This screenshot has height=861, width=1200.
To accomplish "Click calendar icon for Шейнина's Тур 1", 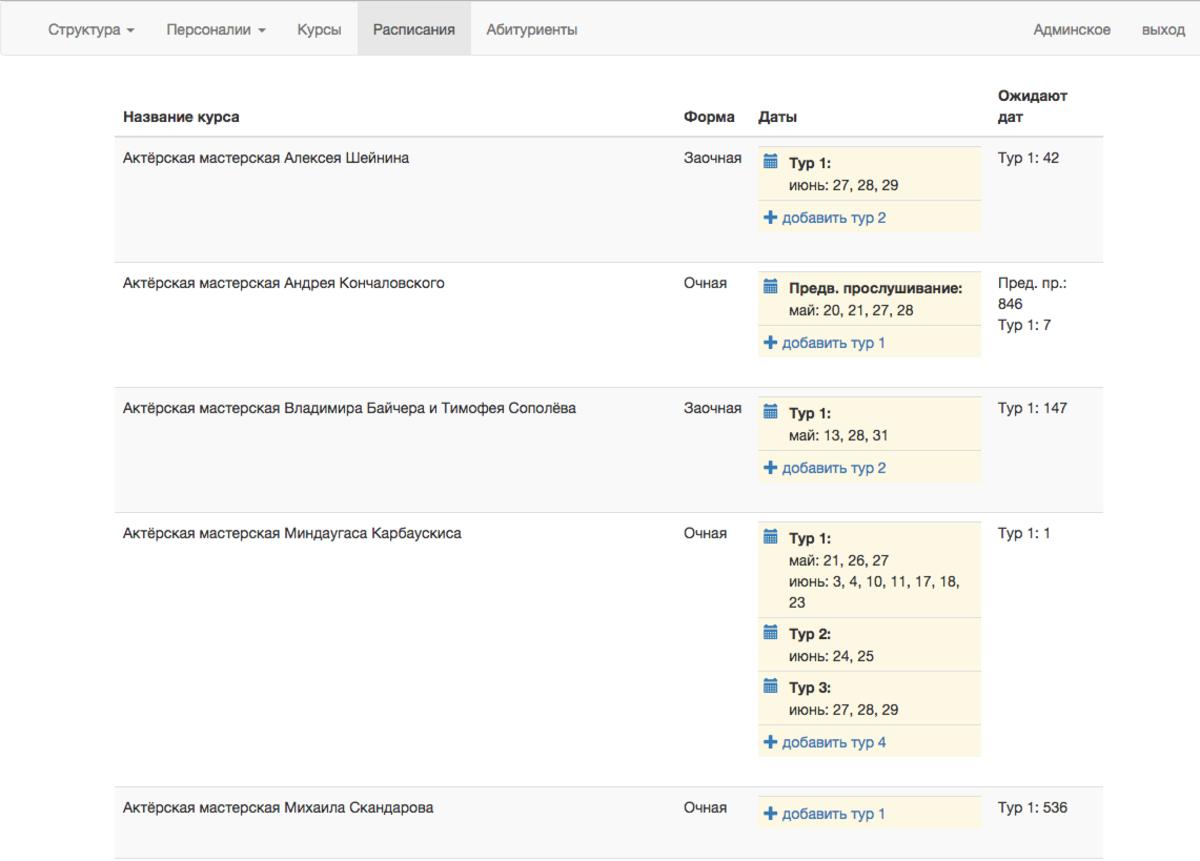I will (x=770, y=162).
